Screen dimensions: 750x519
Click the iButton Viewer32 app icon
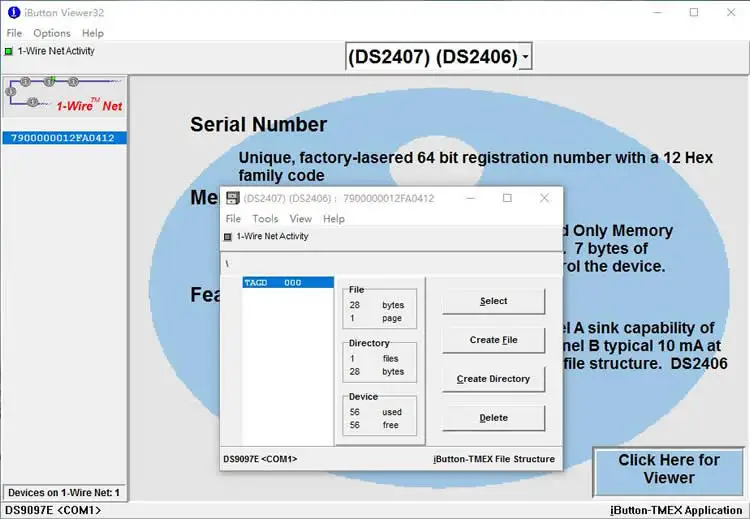[14, 12]
